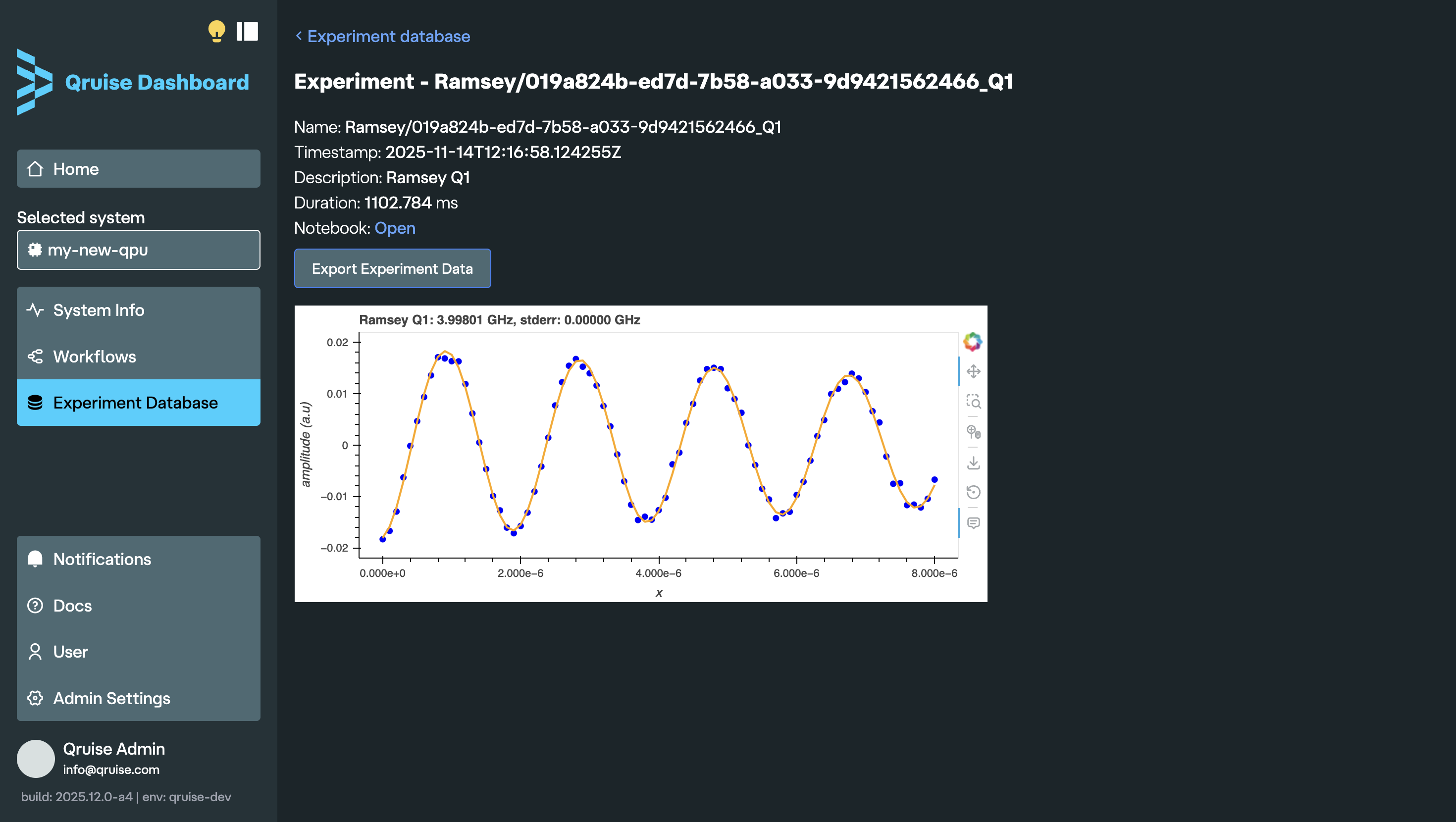Click the Bokeh logo icon
The width and height of the screenshot is (1456, 822).
972,342
